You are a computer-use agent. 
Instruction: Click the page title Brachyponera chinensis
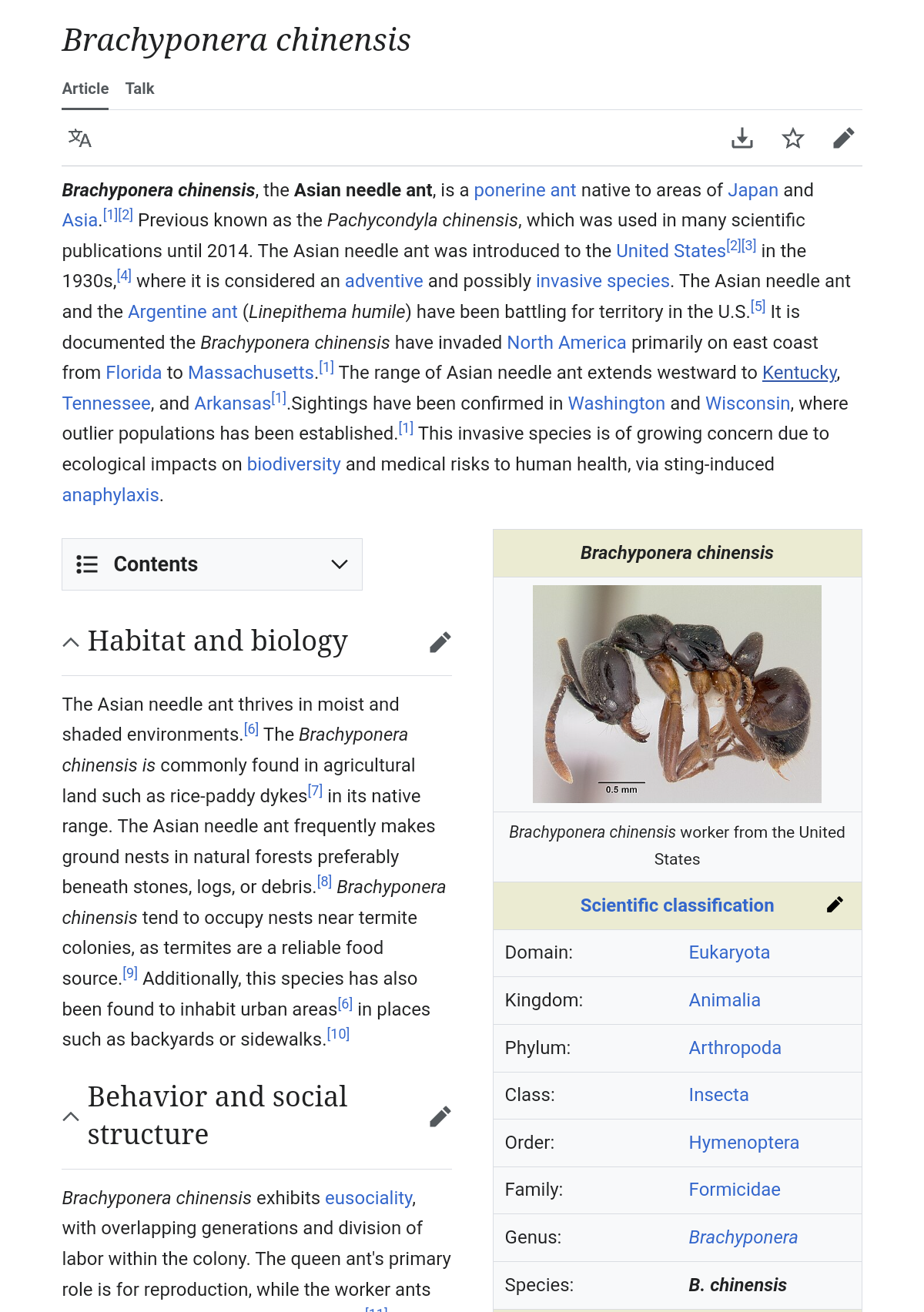(x=236, y=40)
